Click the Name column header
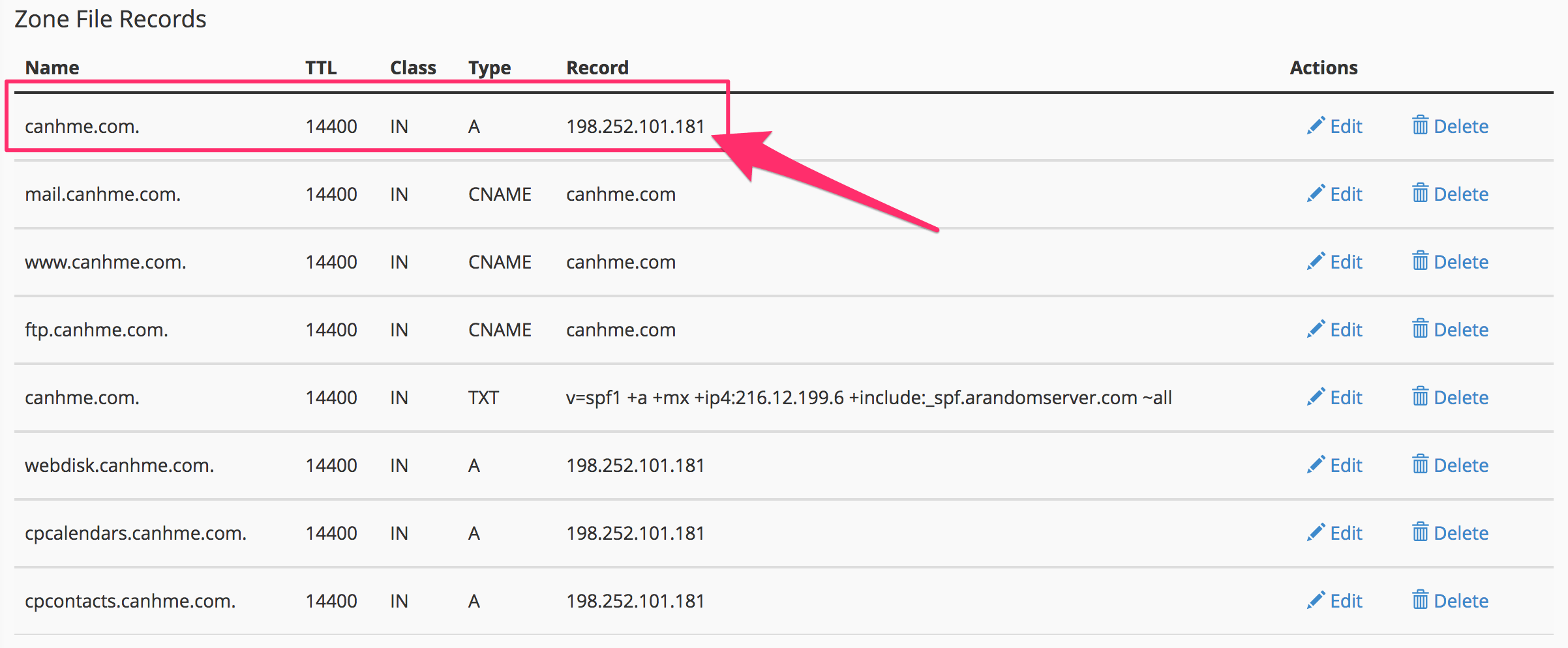 (x=52, y=68)
